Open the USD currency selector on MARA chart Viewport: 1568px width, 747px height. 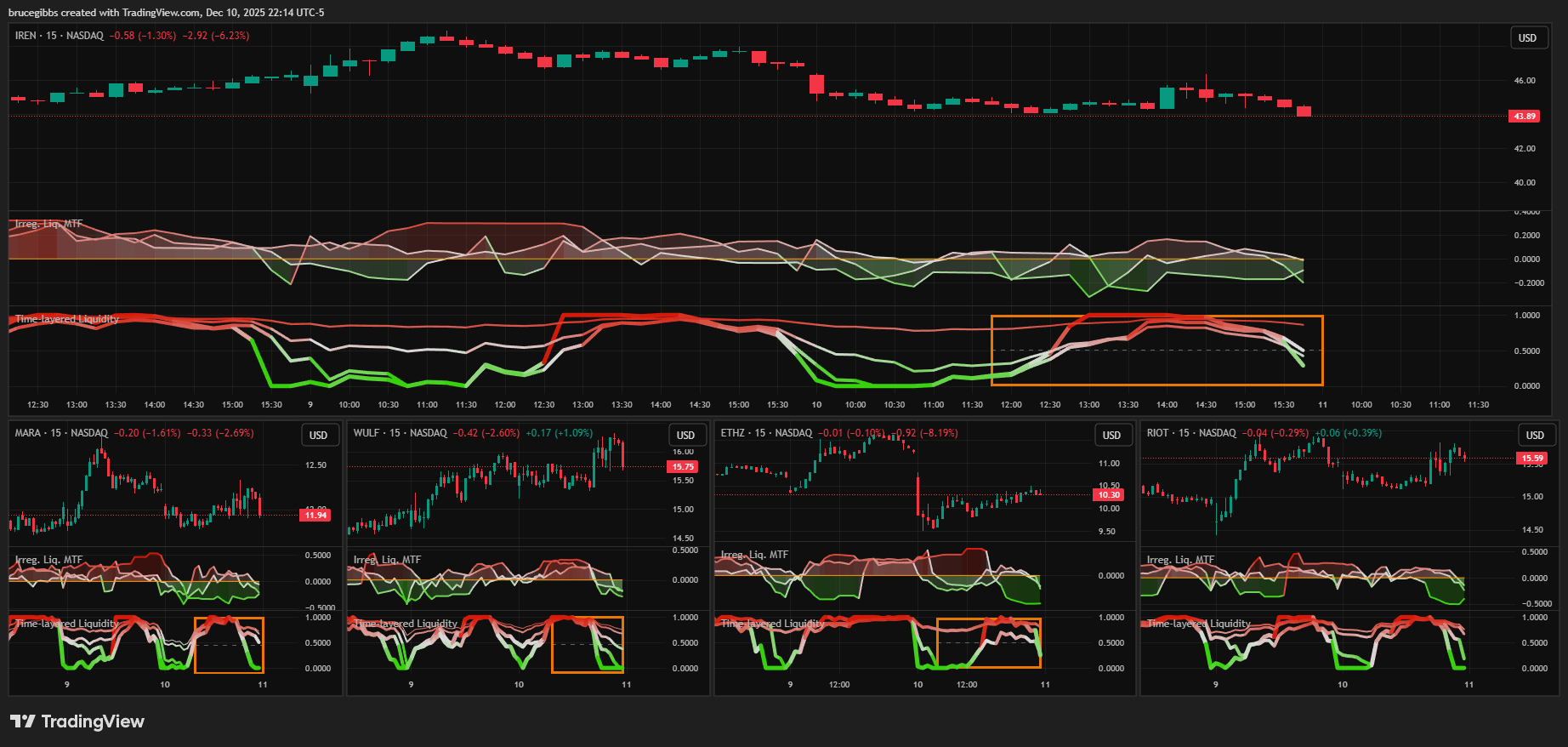318,436
